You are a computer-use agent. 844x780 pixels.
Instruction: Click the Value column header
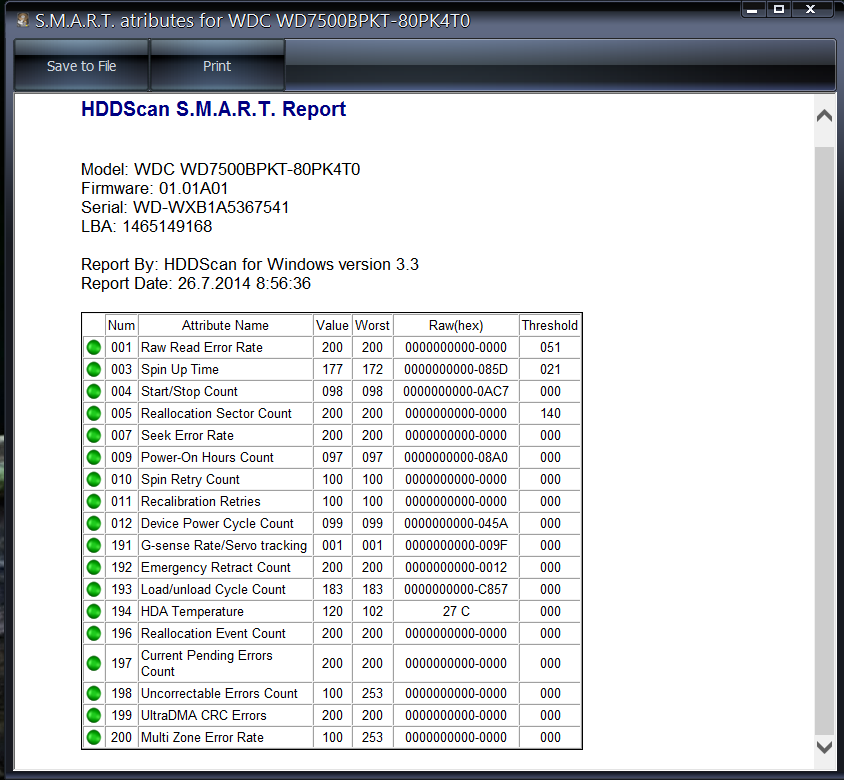(332, 325)
